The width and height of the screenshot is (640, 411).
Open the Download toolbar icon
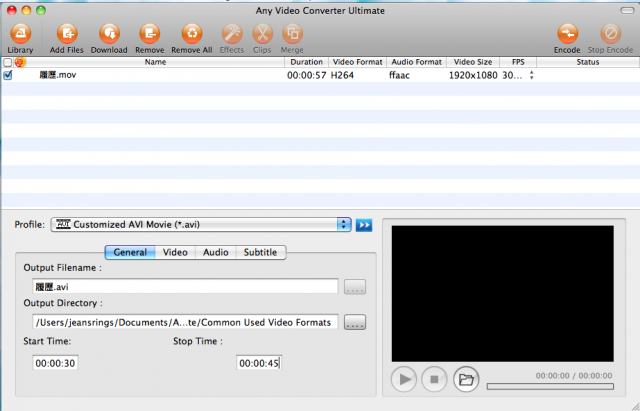click(x=109, y=33)
